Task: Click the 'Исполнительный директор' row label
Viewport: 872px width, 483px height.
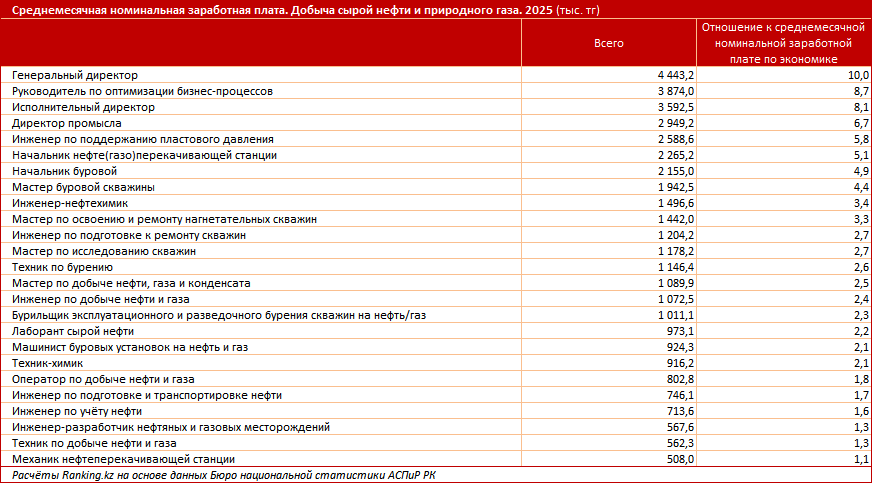Action: pos(83,107)
